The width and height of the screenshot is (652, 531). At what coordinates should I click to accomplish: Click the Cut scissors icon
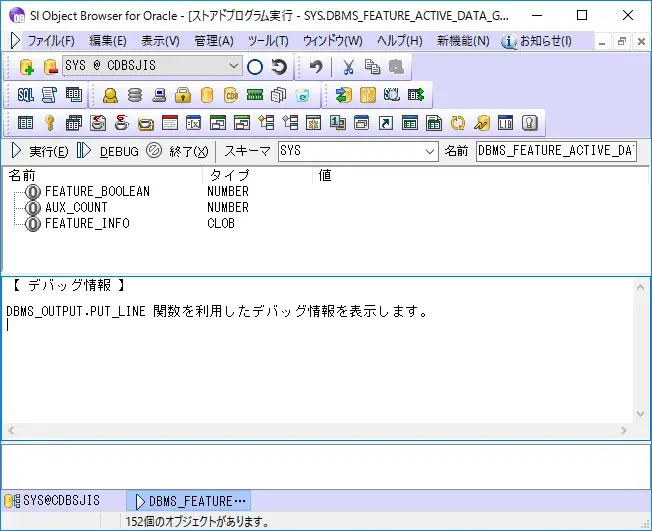pyautogui.click(x=348, y=67)
